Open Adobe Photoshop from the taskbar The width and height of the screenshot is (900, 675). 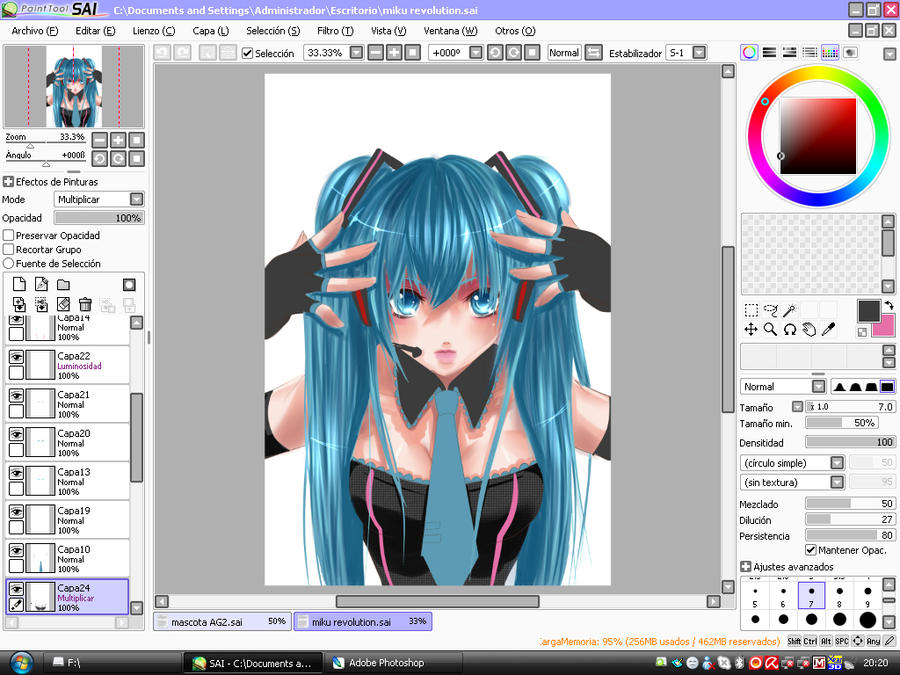393,662
